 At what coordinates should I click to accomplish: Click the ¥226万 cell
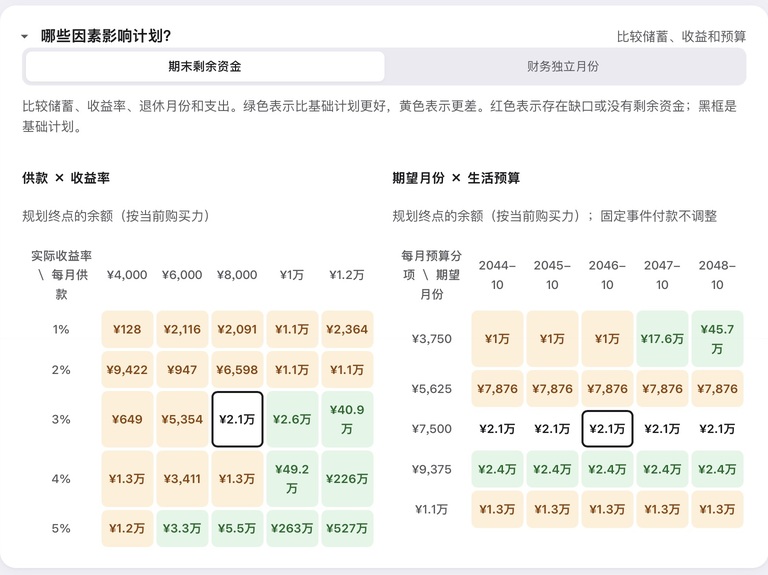pos(347,479)
